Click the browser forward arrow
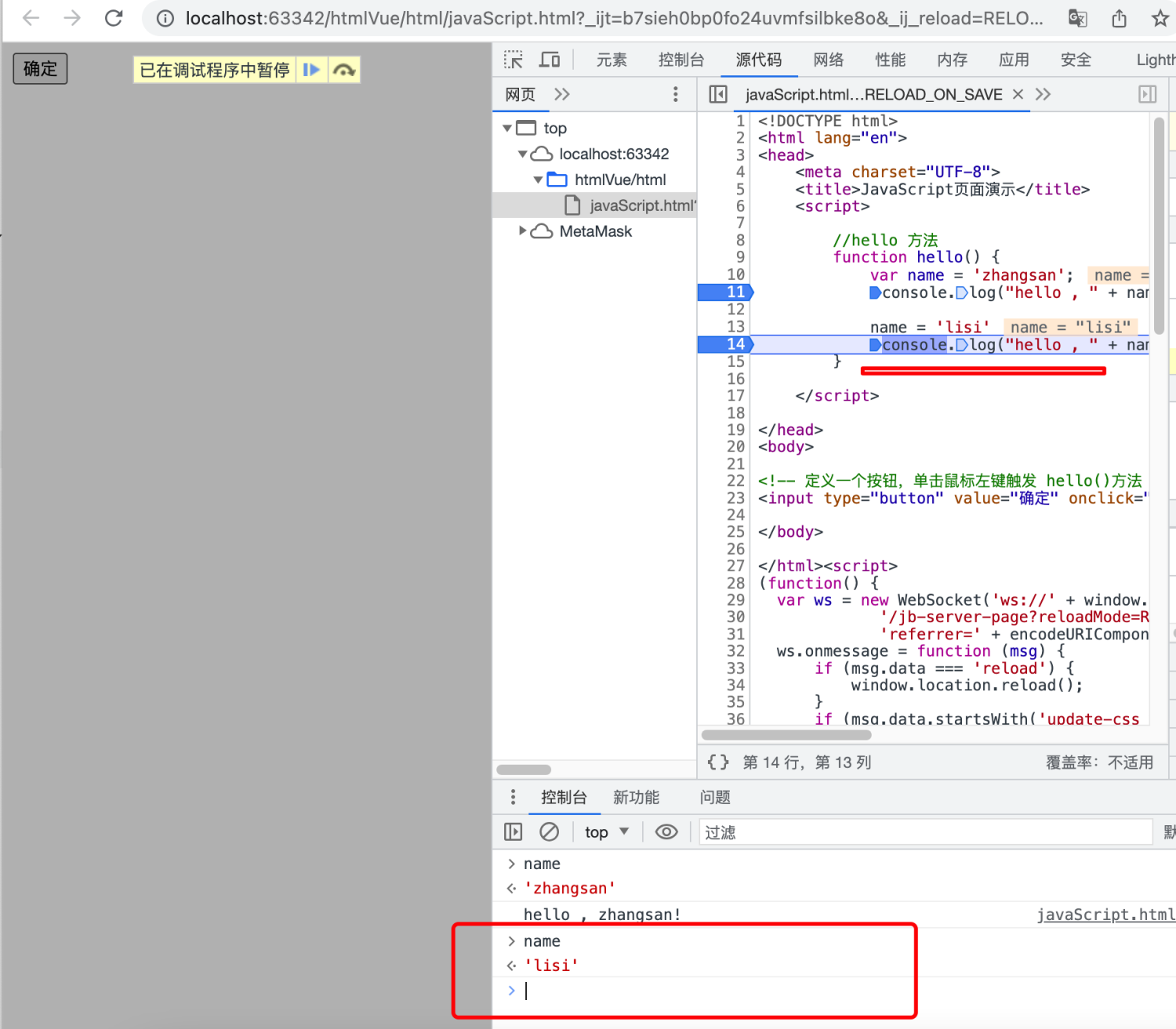The width and height of the screenshot is (1176, 1029). tap(72, 18)
